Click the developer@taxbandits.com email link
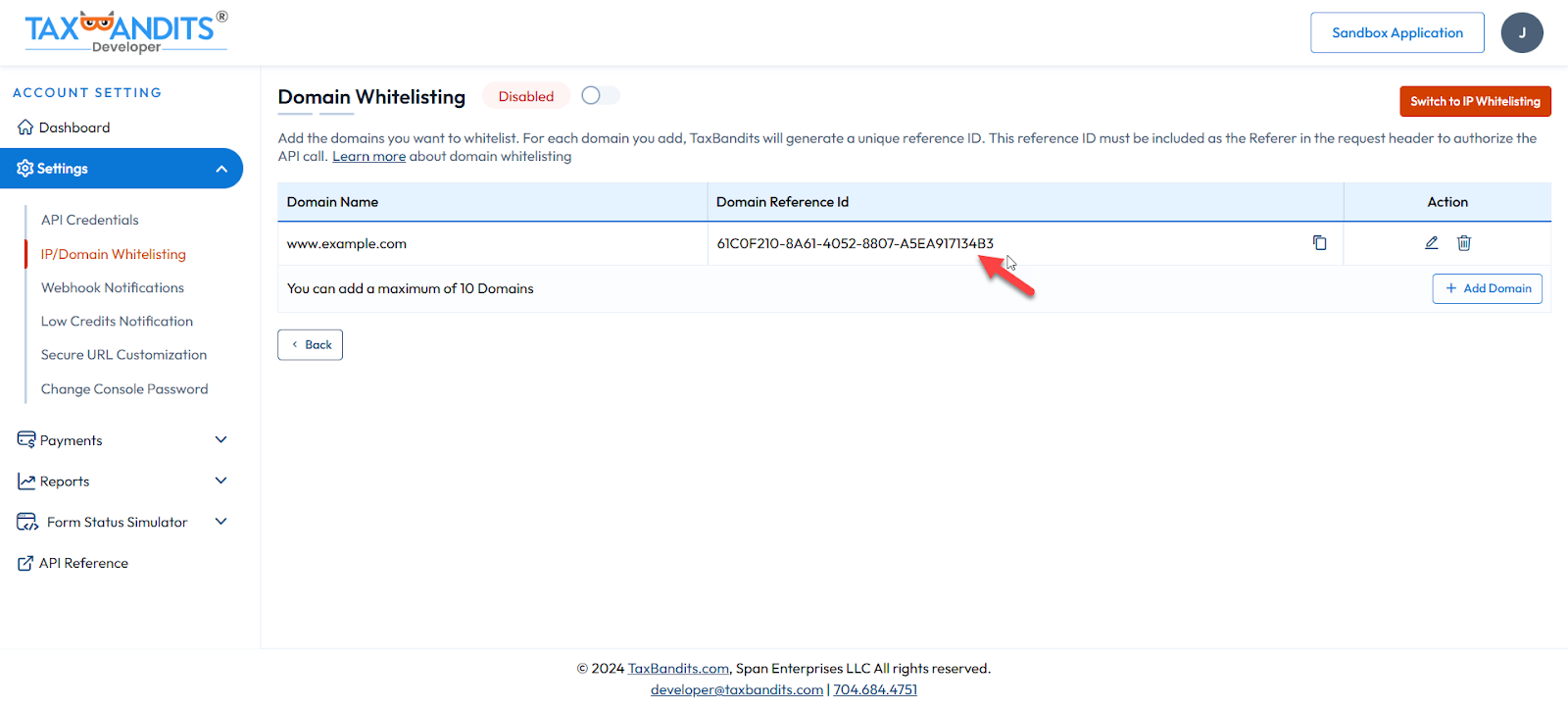 [737, 689]
